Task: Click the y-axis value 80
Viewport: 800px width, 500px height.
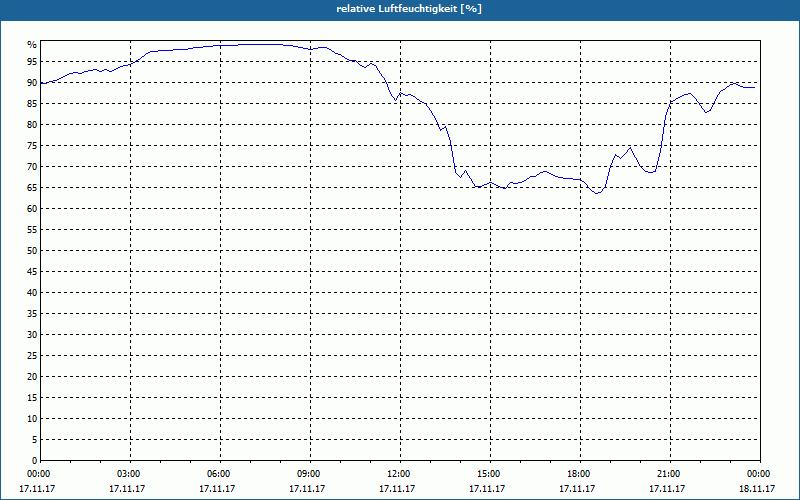Action: 32,124
